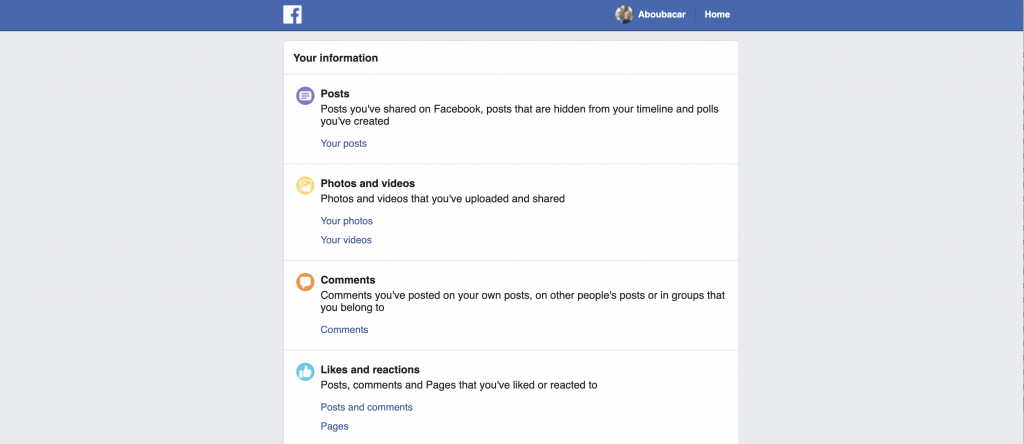Open the Your posts link
1024x444 pixels.
(344, 144)
